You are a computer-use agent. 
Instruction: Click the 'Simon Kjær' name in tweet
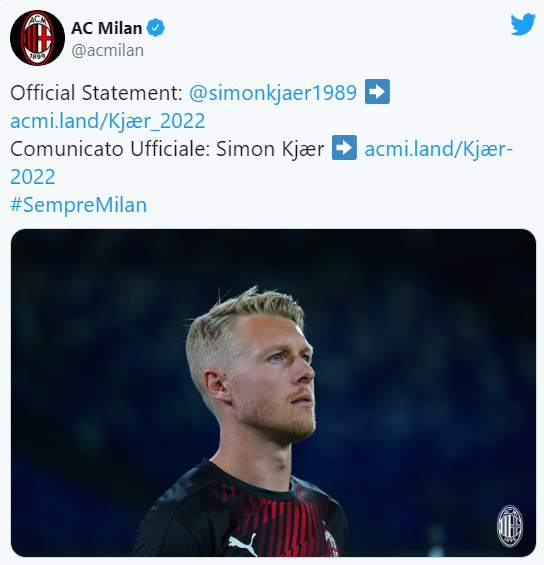tap(270, 149)
